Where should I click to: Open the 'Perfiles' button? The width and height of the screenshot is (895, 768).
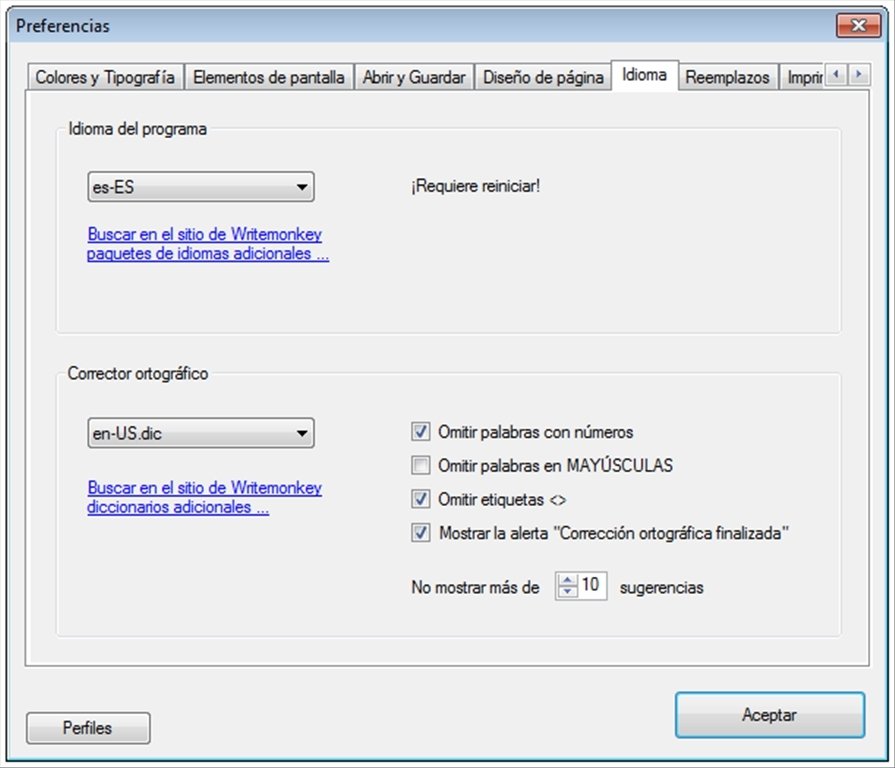[88, 727]
